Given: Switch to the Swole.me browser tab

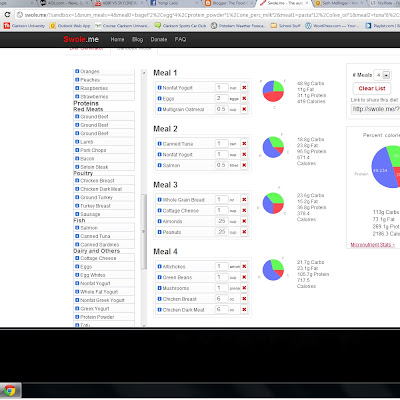Looking at the screenshot, I should (284, 3).
